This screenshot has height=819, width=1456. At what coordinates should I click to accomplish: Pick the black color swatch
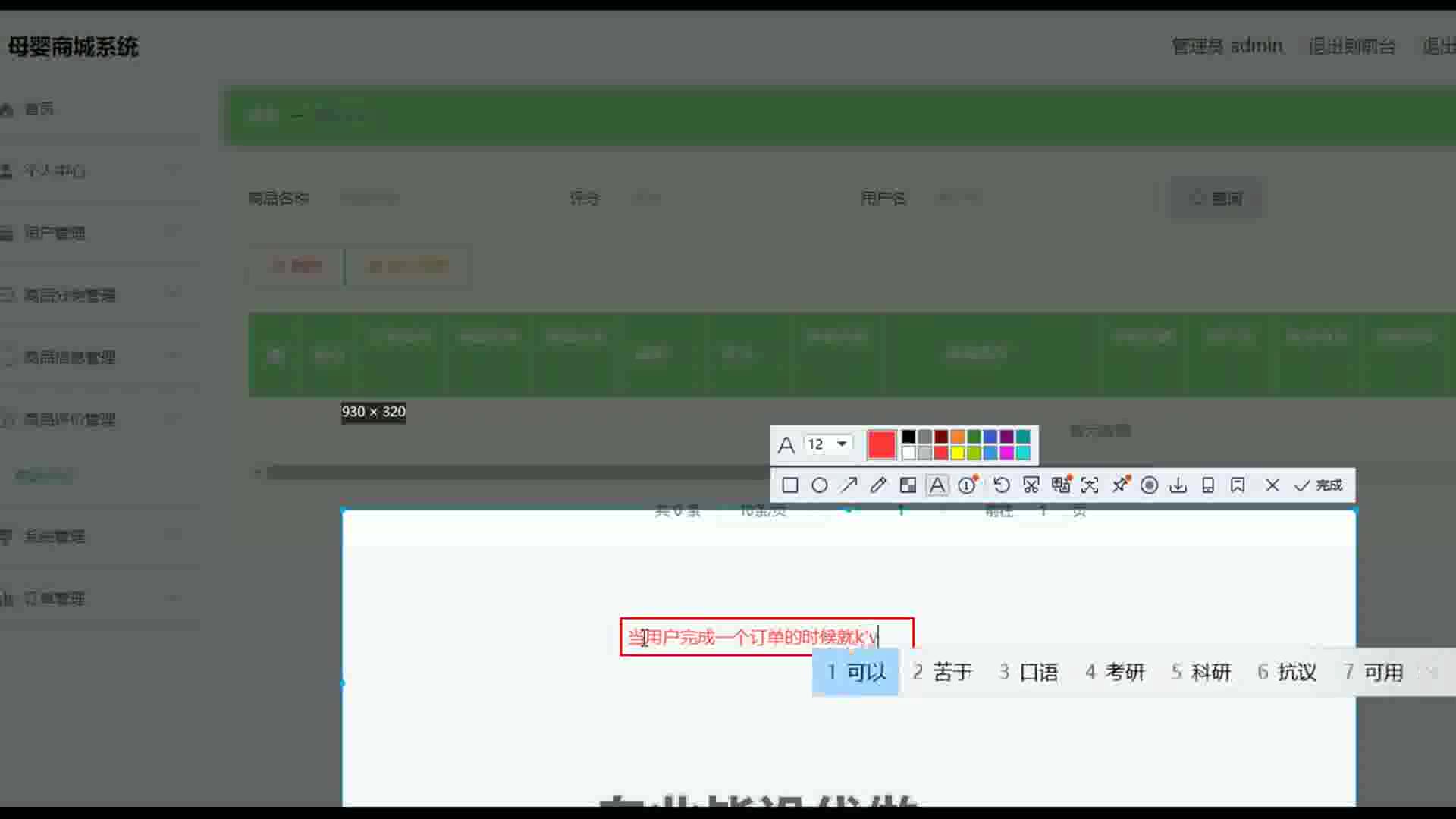(908, 436)
